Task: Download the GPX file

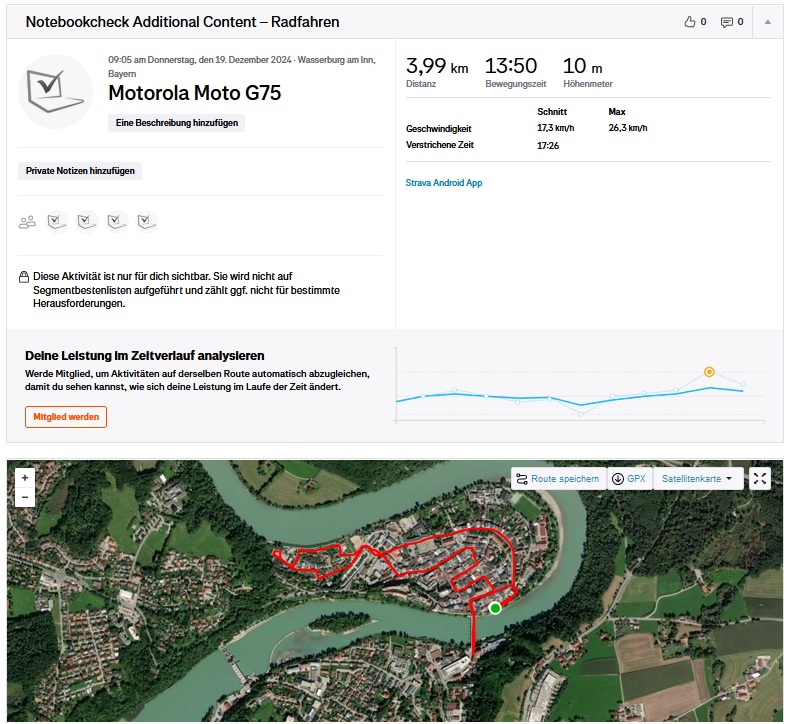Action: 629,478
